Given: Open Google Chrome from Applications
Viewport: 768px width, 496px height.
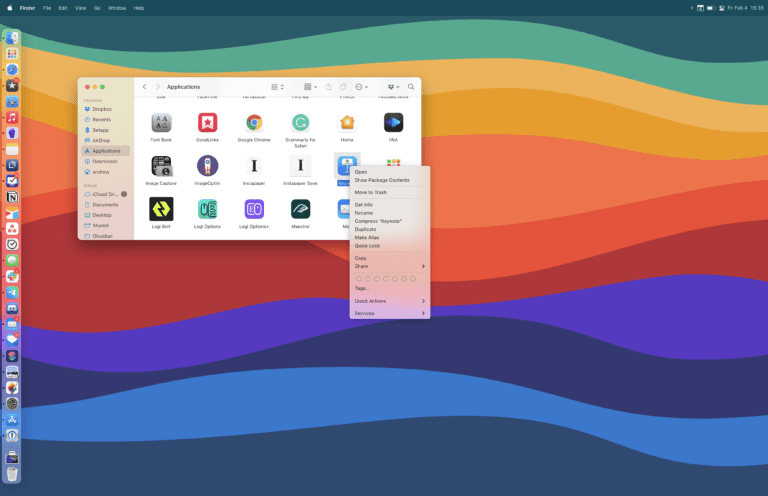Looking at the screenshot, I should click(x=254, y=123).
